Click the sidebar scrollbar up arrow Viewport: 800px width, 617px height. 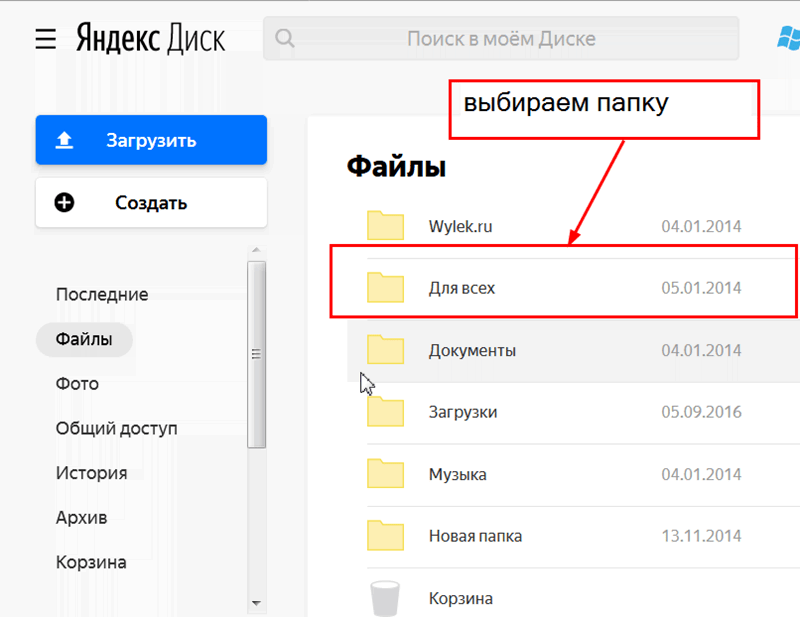[x=256, y=250]
